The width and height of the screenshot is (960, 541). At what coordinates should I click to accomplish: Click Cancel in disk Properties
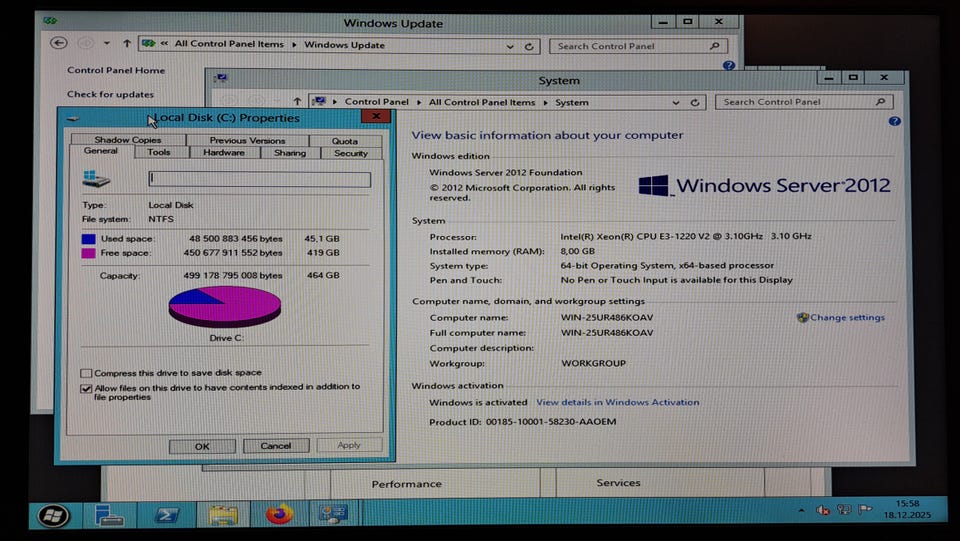[276, 446]
